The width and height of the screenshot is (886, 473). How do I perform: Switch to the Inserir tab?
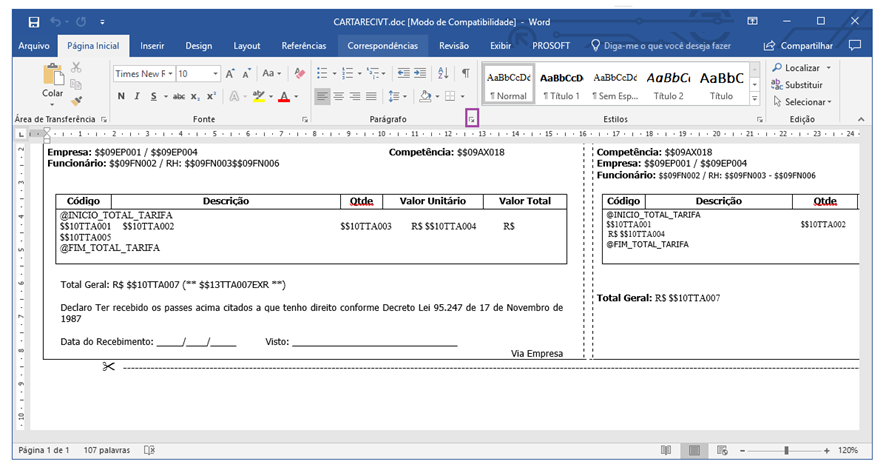pyautogui.click(x=152, y=46)
